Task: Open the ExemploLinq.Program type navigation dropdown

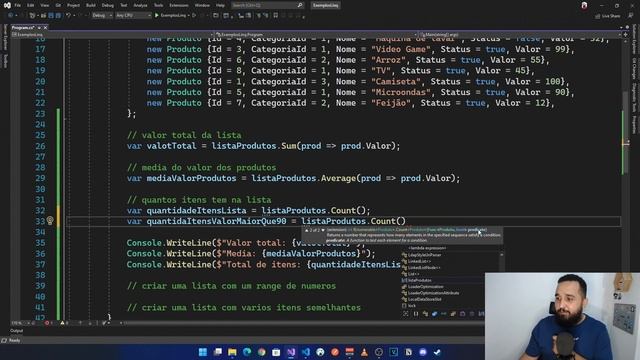Action: [x=316, y=35]
